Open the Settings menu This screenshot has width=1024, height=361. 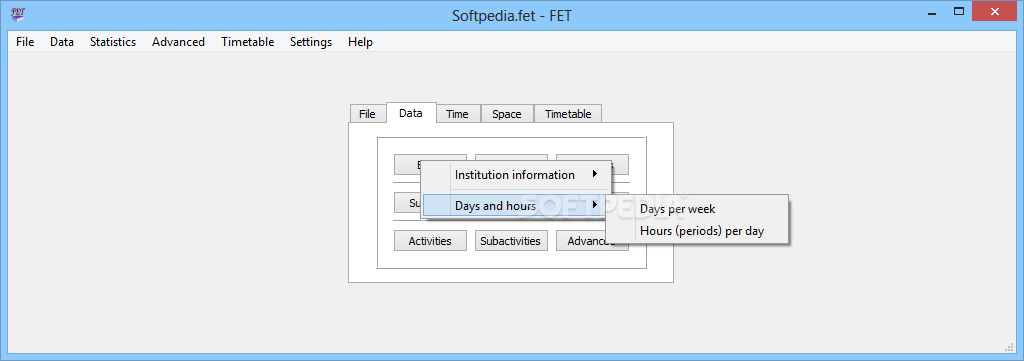click(311, 42)
